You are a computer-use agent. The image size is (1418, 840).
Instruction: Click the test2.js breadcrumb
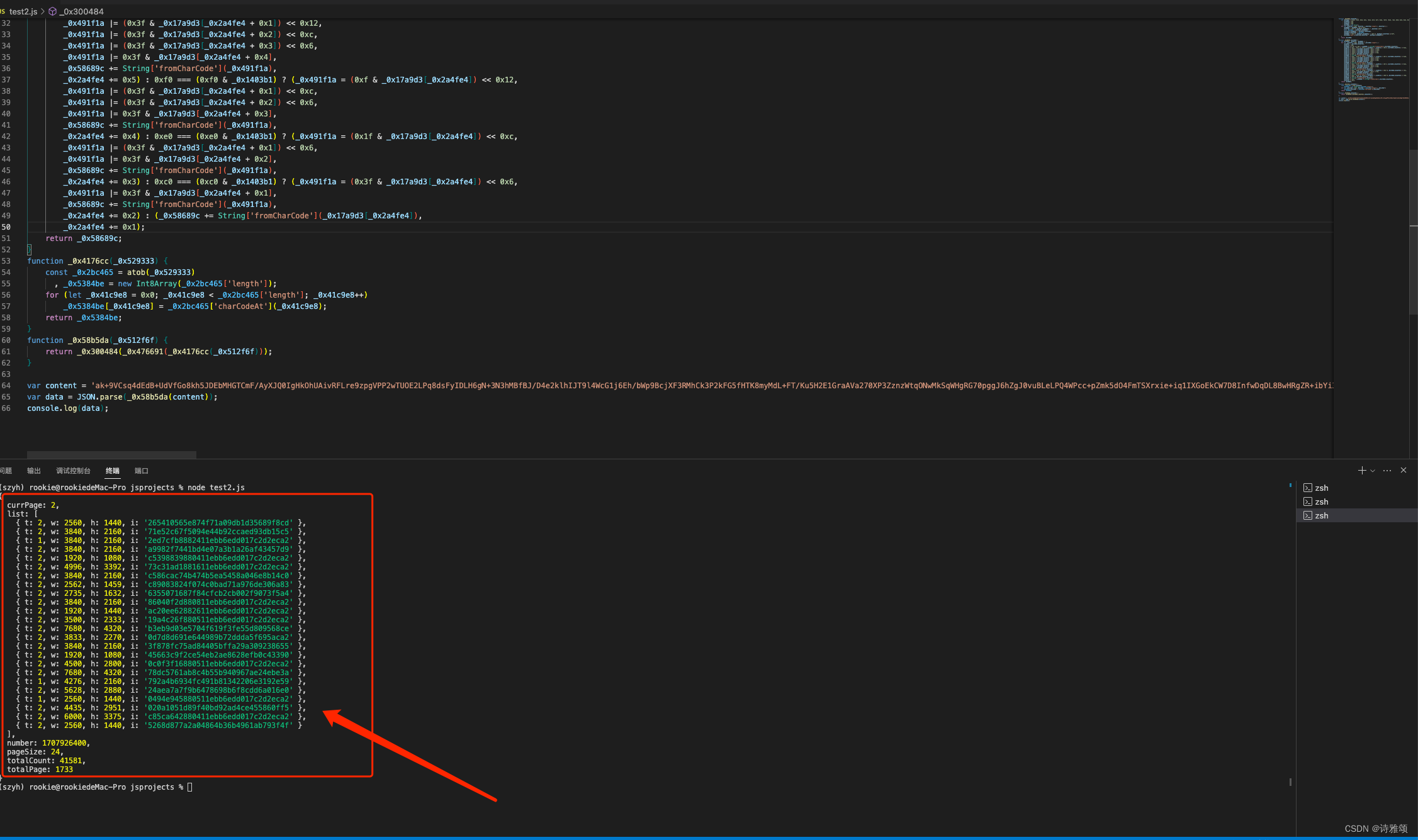click(23, 11)
